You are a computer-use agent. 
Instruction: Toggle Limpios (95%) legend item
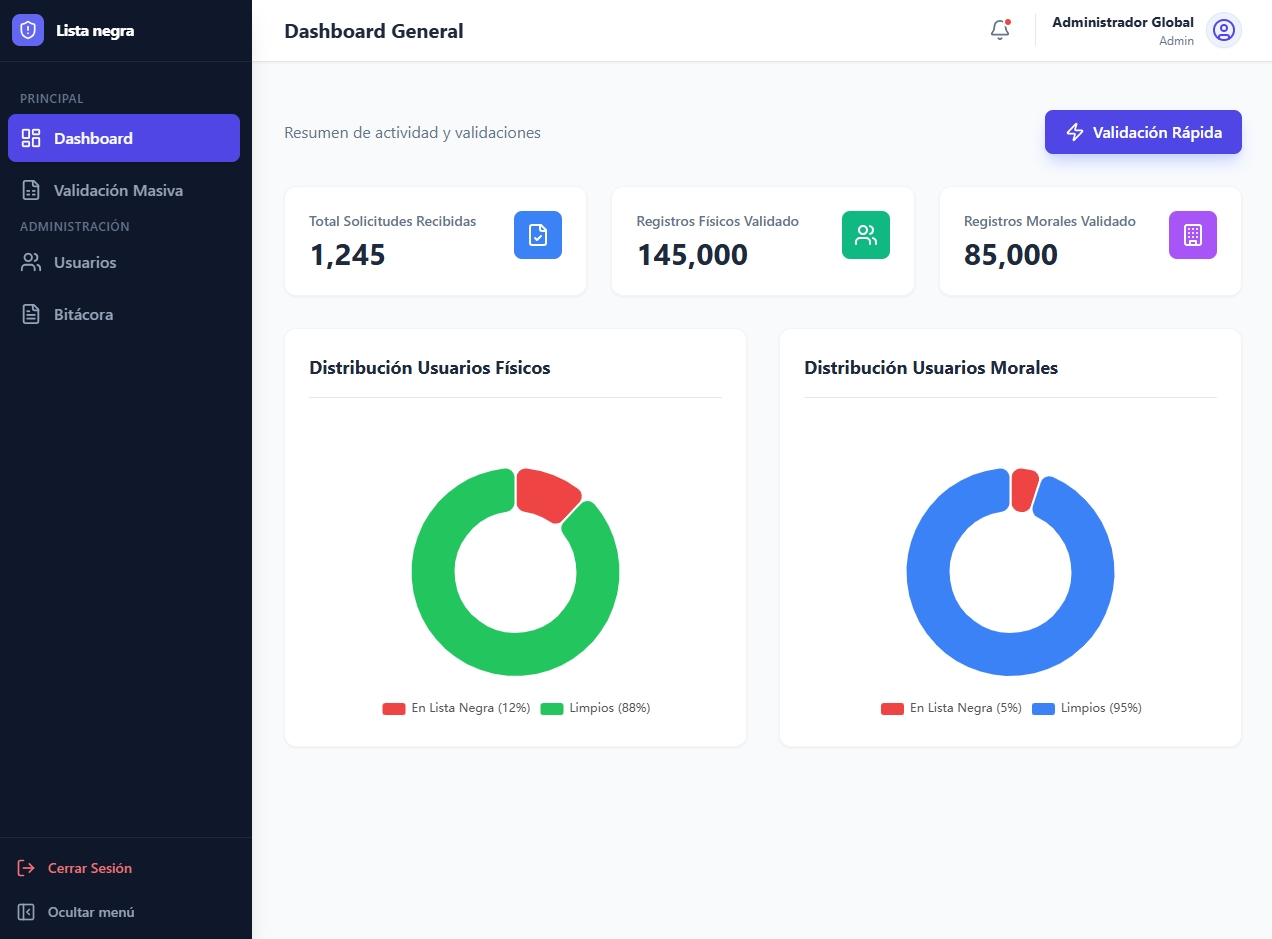coord(1087,708)
